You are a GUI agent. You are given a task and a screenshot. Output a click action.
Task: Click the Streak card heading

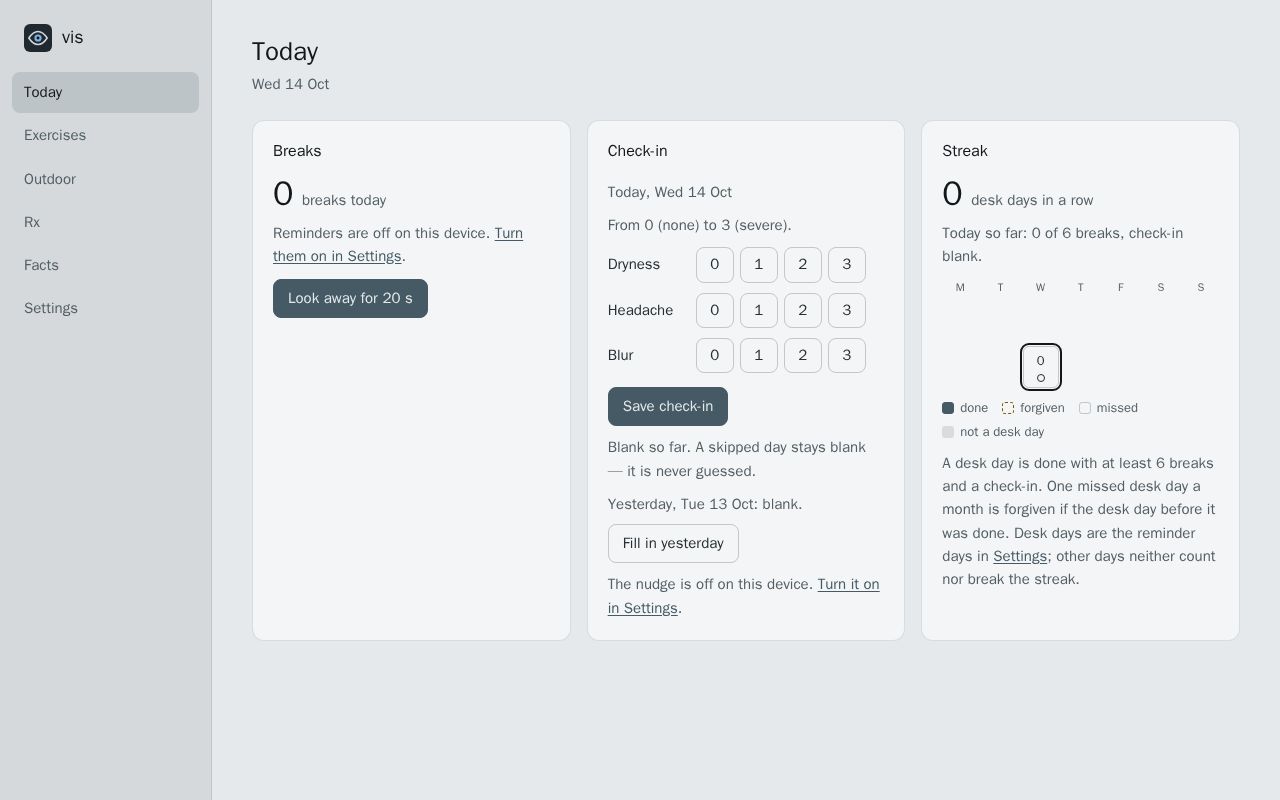(965, 151)
